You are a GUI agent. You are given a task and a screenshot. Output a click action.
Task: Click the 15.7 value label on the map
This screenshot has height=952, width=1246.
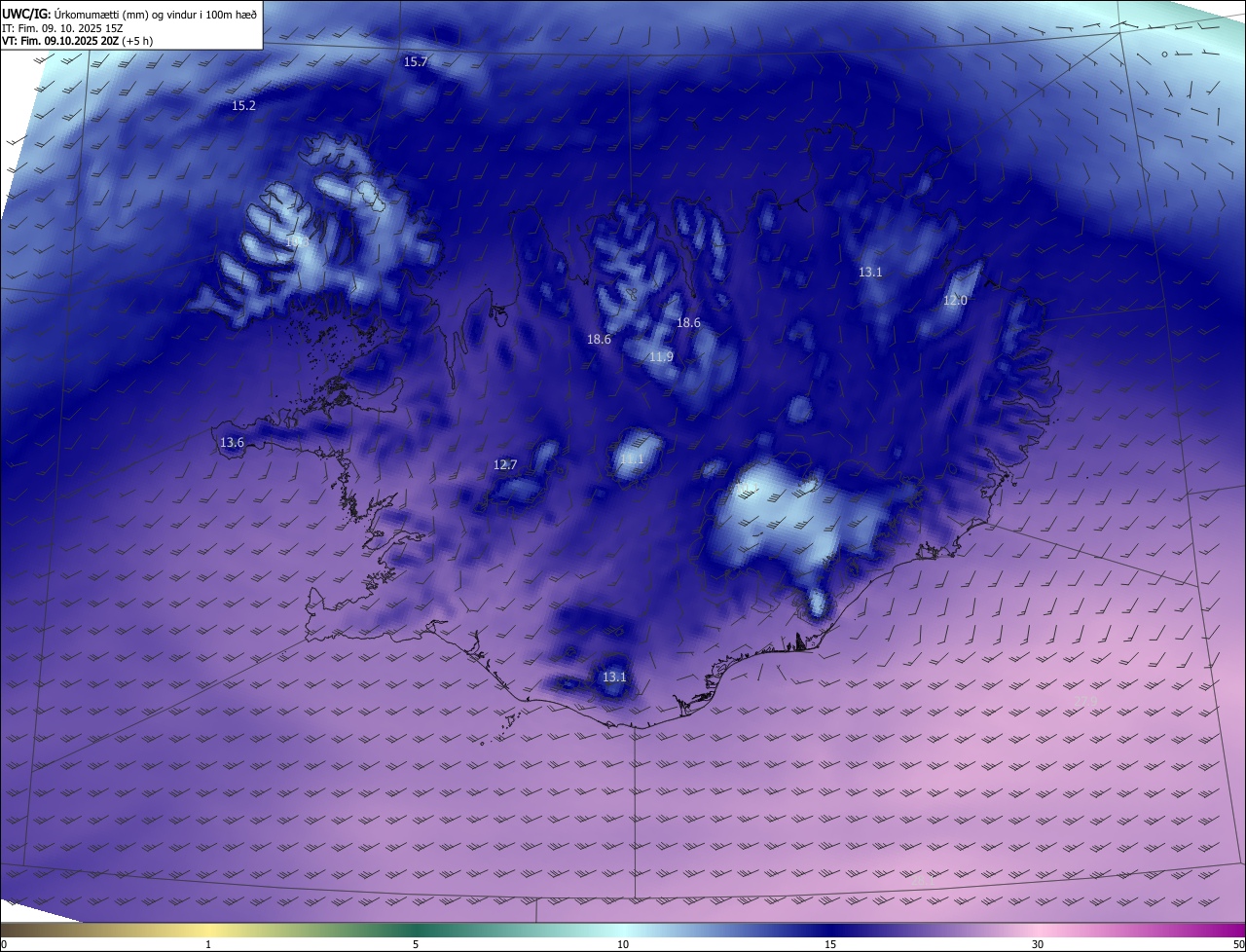click(x=416, y=61)
